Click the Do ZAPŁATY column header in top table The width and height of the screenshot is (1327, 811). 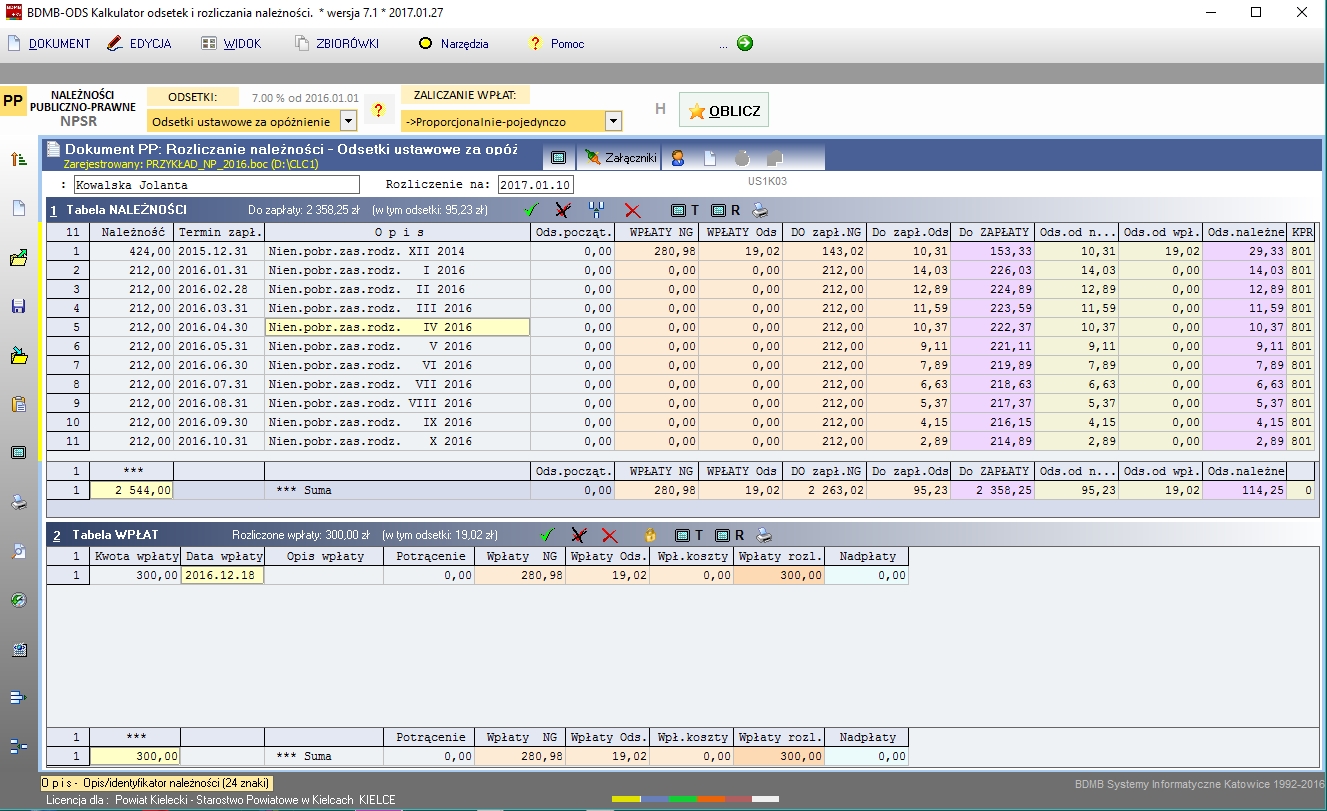(x=993, y=232)
